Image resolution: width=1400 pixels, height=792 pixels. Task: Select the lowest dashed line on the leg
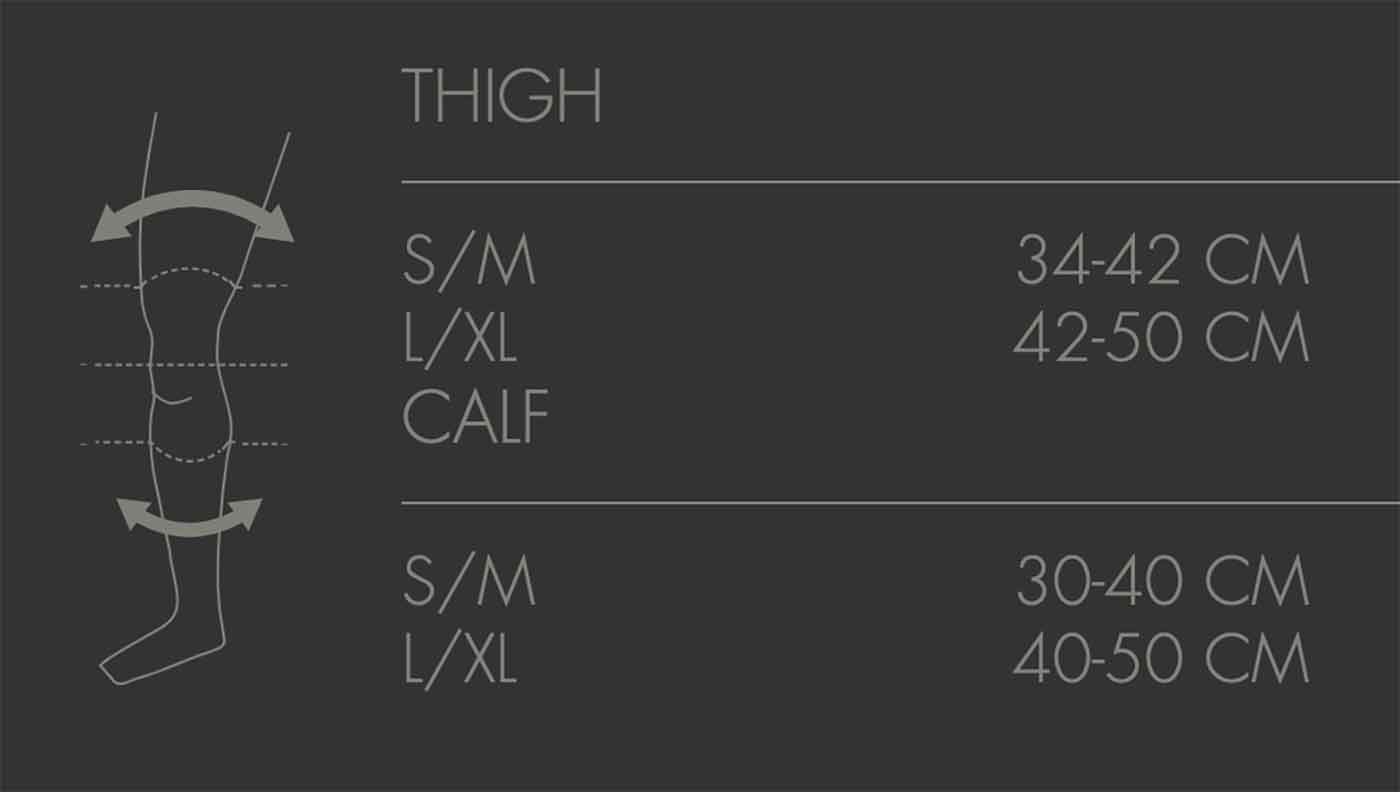click(110, 443)
